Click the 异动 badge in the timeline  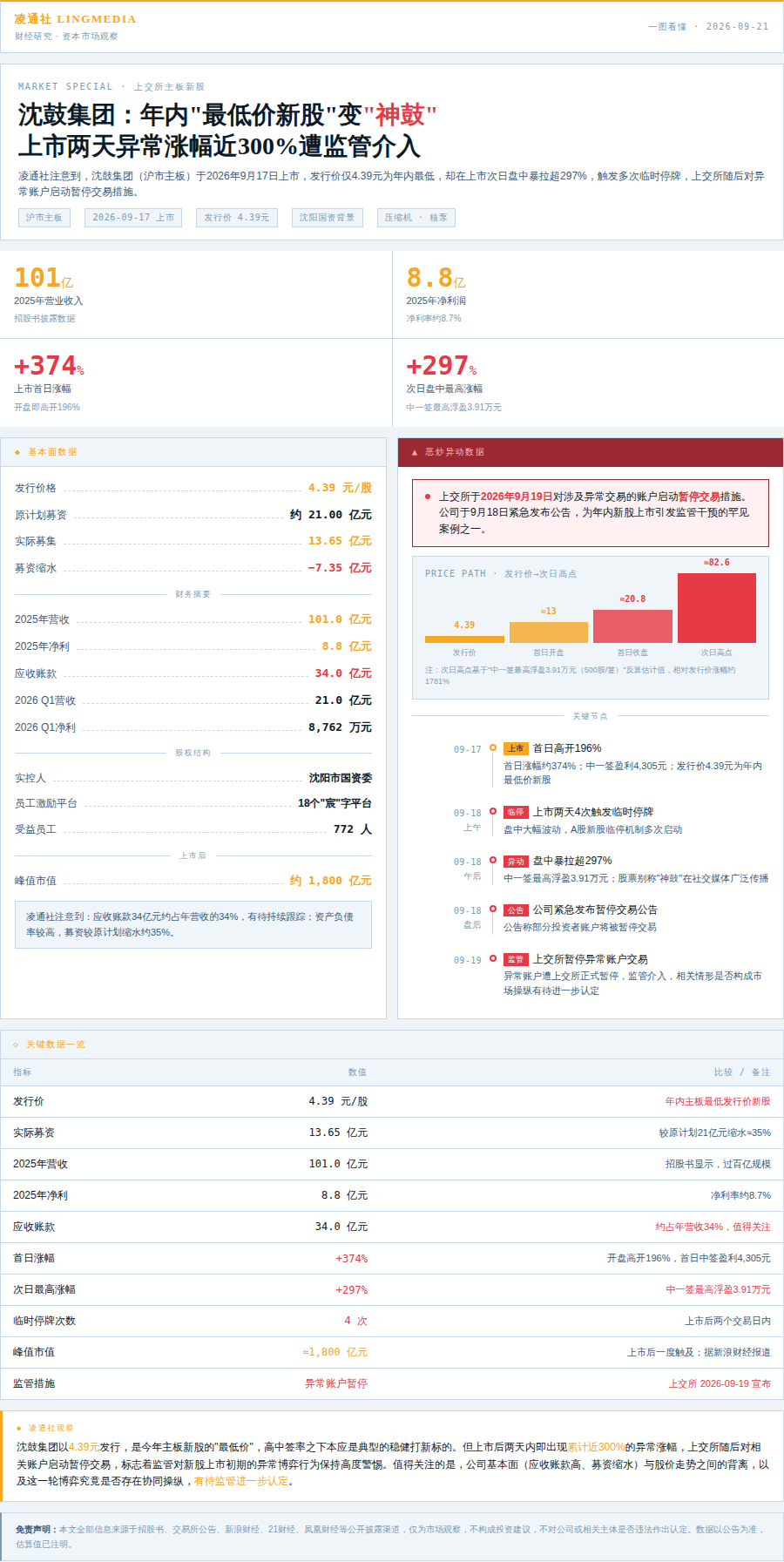coord(516,861)
